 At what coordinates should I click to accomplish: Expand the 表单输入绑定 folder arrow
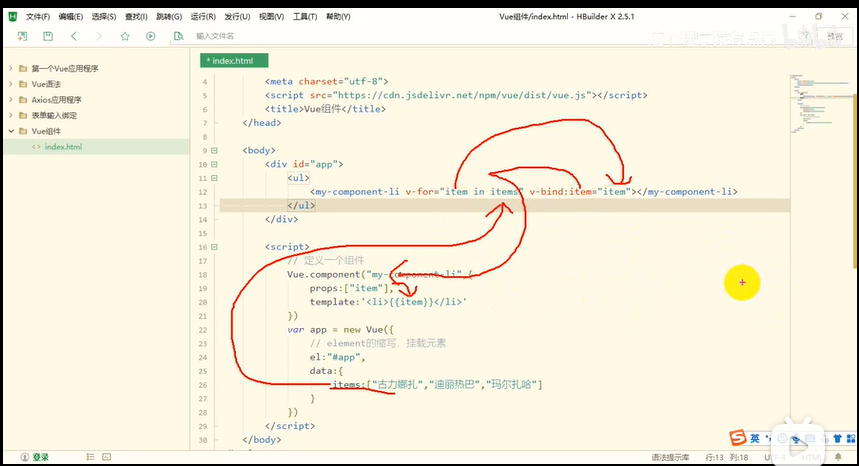10,116
